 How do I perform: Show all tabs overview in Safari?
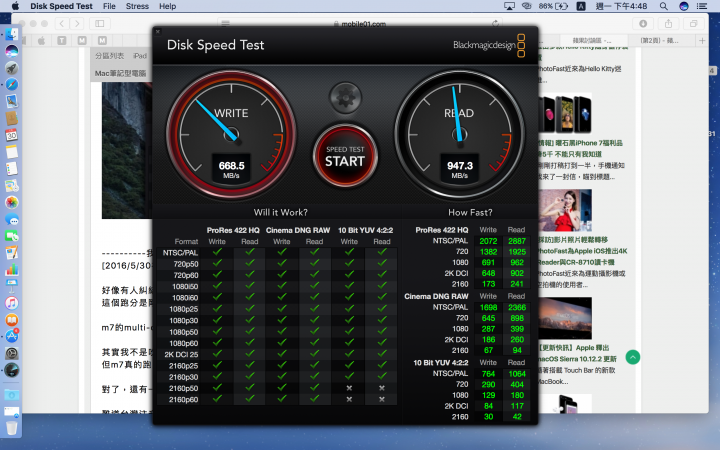point(693,23)
